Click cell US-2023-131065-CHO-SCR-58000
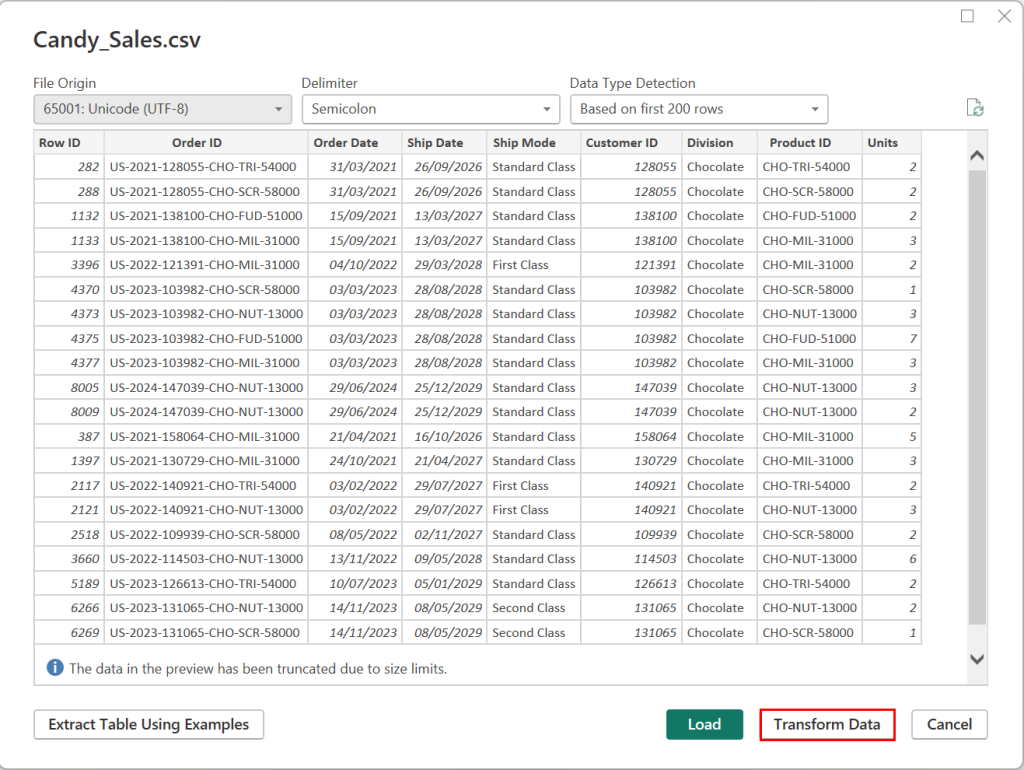 [206, 632]
